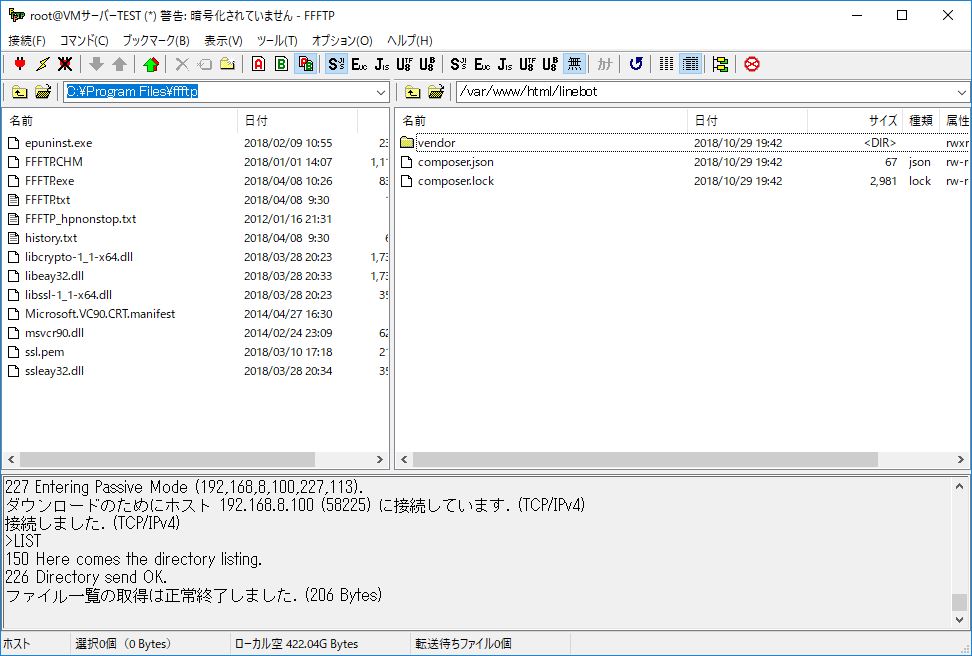Select ASCII transfer mode
The height and width of the screenshot is (656, 972).
click(258, 63)
